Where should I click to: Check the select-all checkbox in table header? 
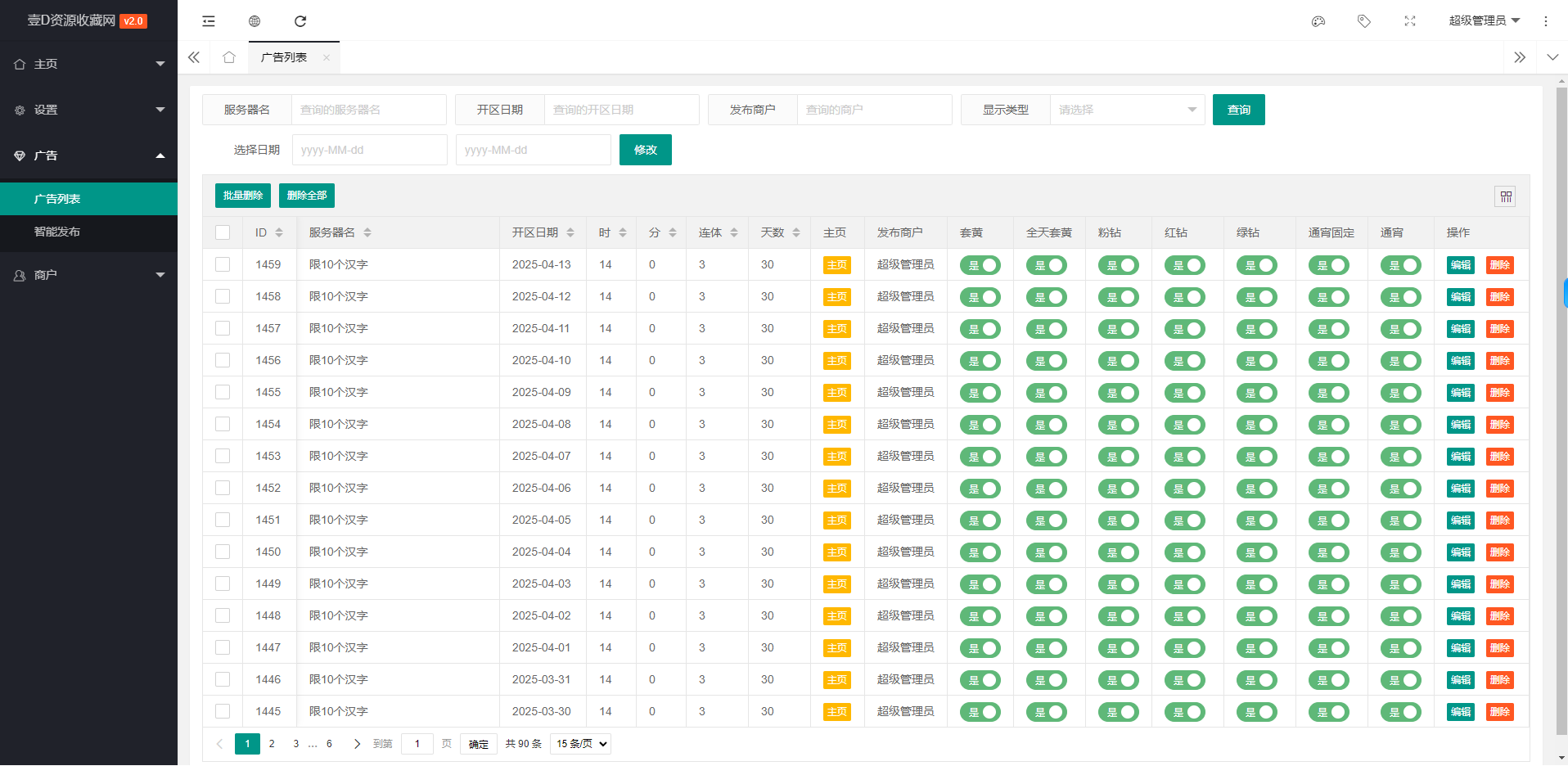tap(222, 232)
